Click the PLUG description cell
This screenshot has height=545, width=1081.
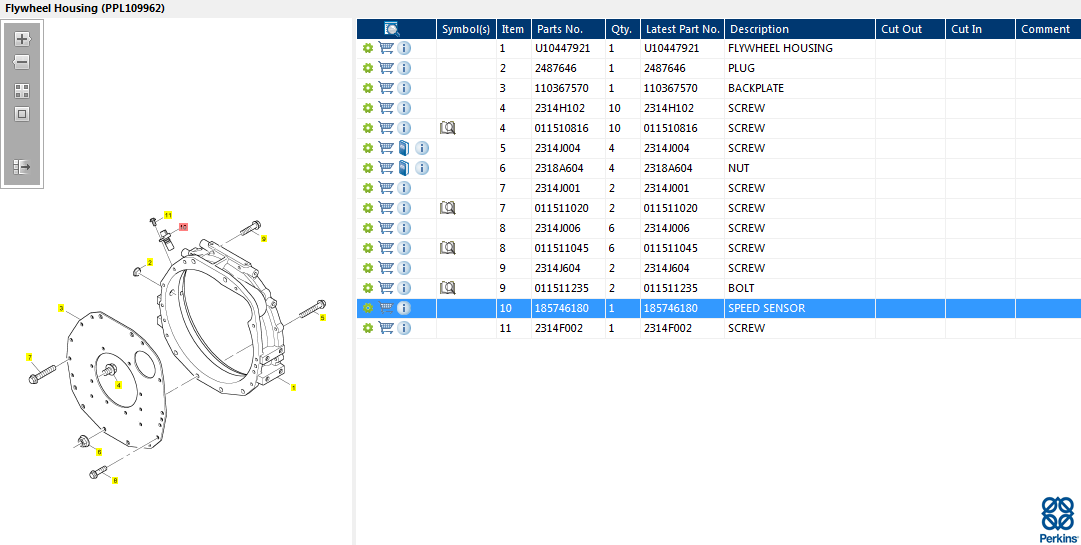click(x=741, y=68)
